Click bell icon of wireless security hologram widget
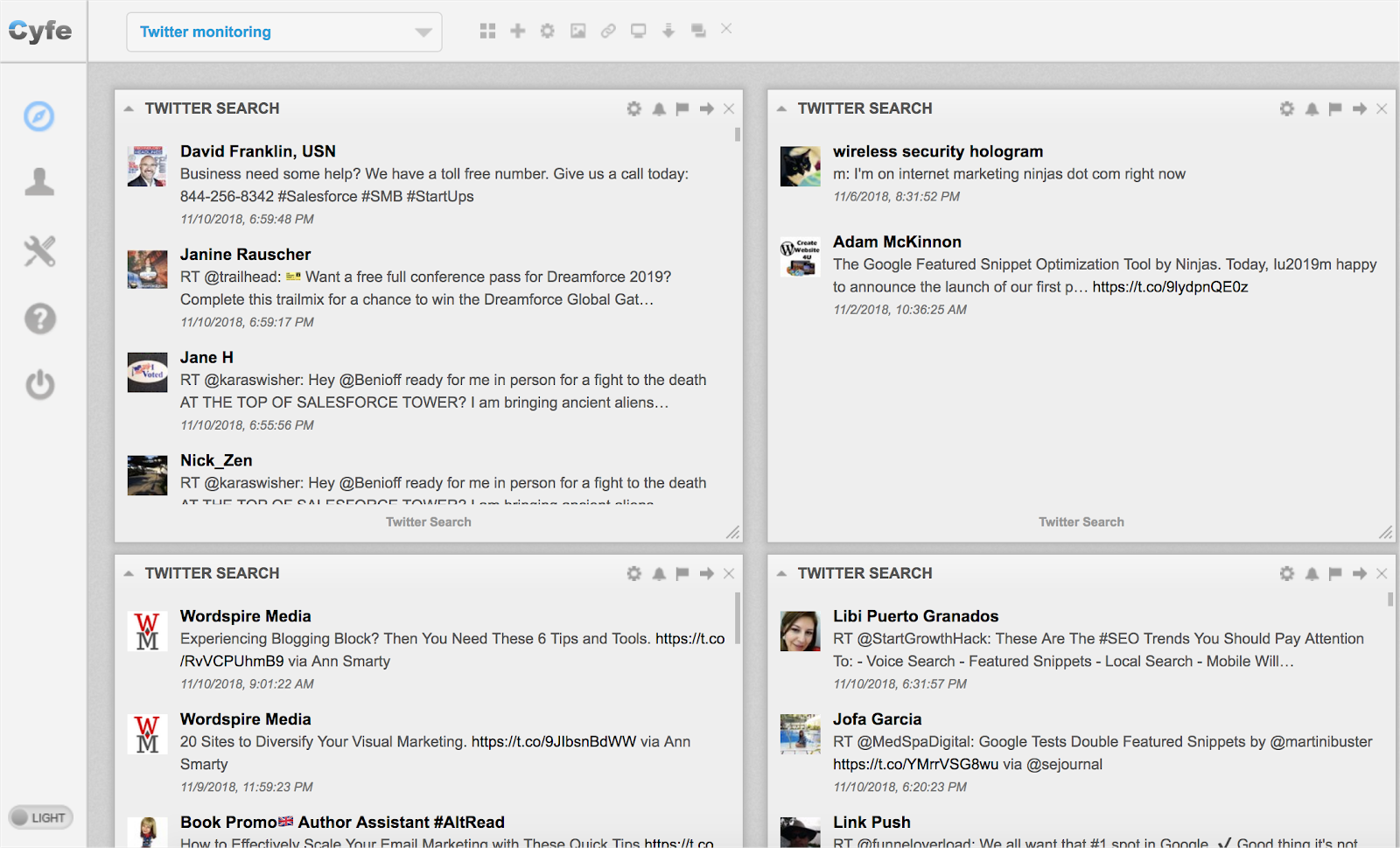Image resolution: width=1400 pixels, height=848 pixels. 1312,109
